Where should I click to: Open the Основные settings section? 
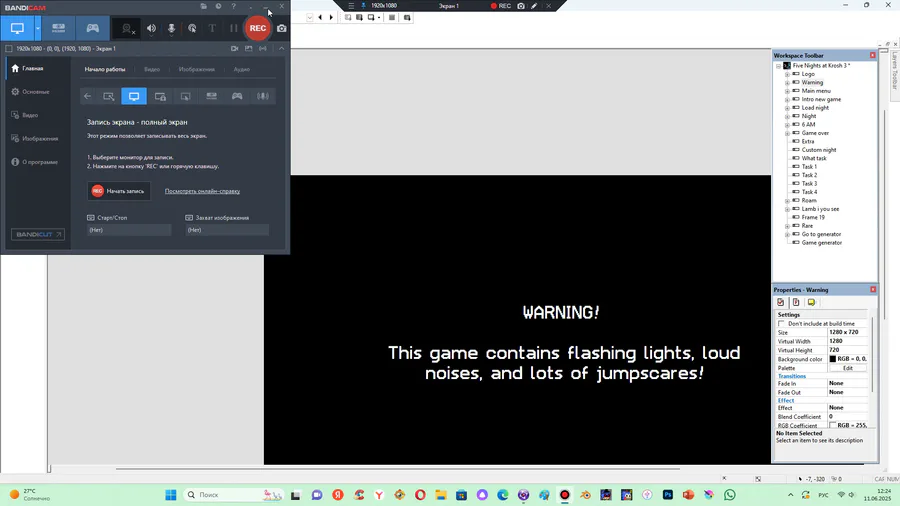(36, 92)
